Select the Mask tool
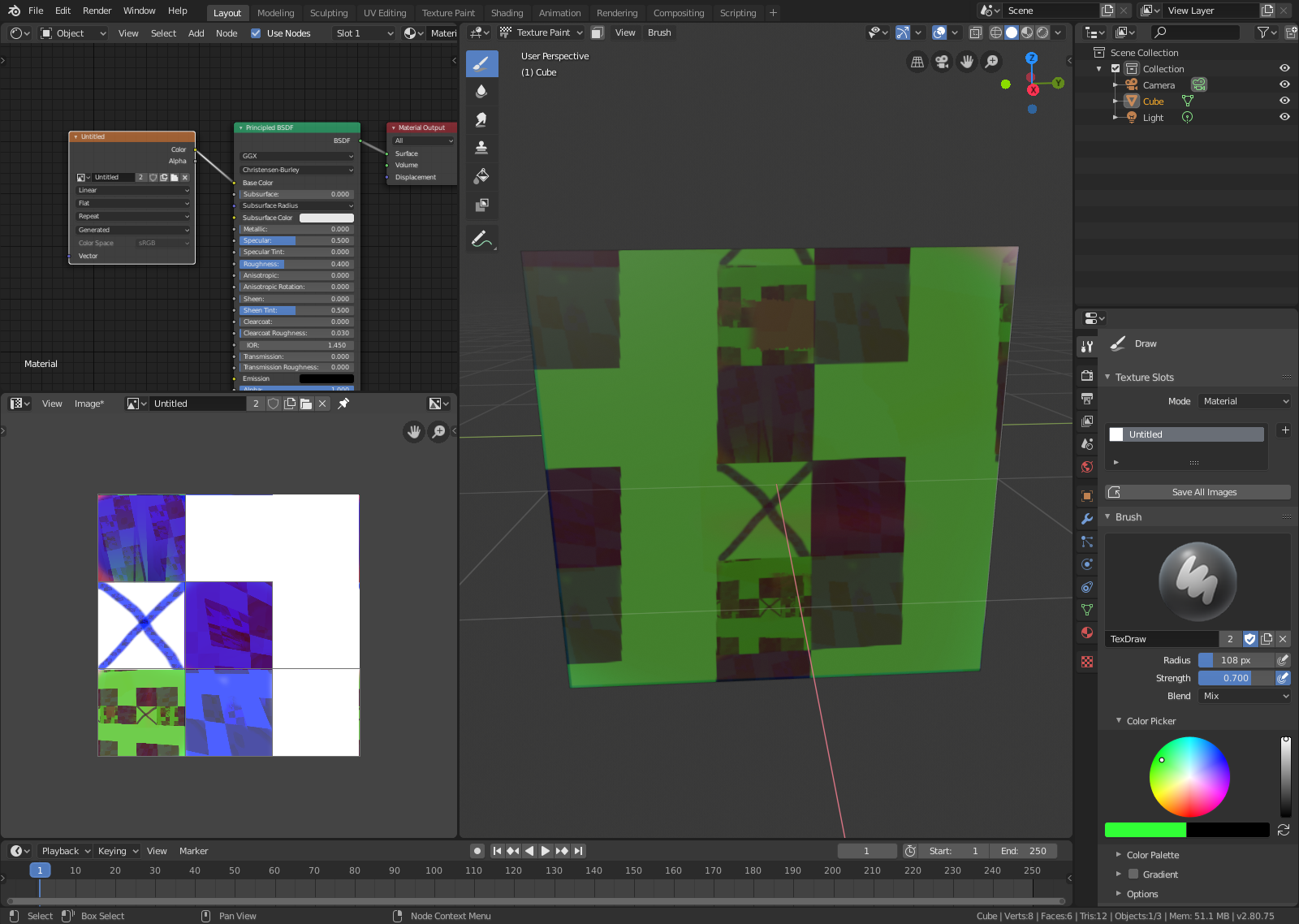 click(481, 205)
